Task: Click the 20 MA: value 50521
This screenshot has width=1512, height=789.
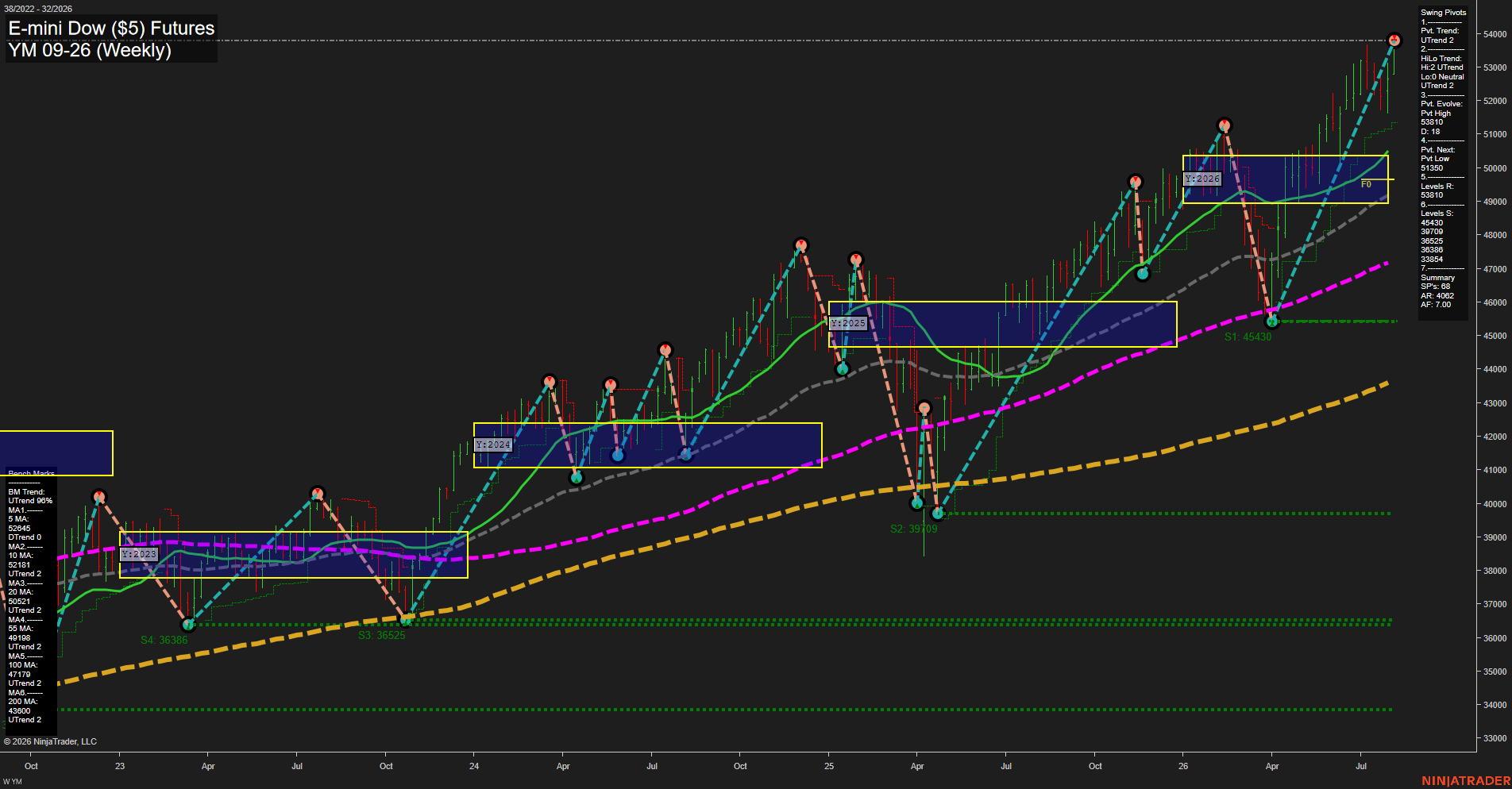Action: pos(19,602)
